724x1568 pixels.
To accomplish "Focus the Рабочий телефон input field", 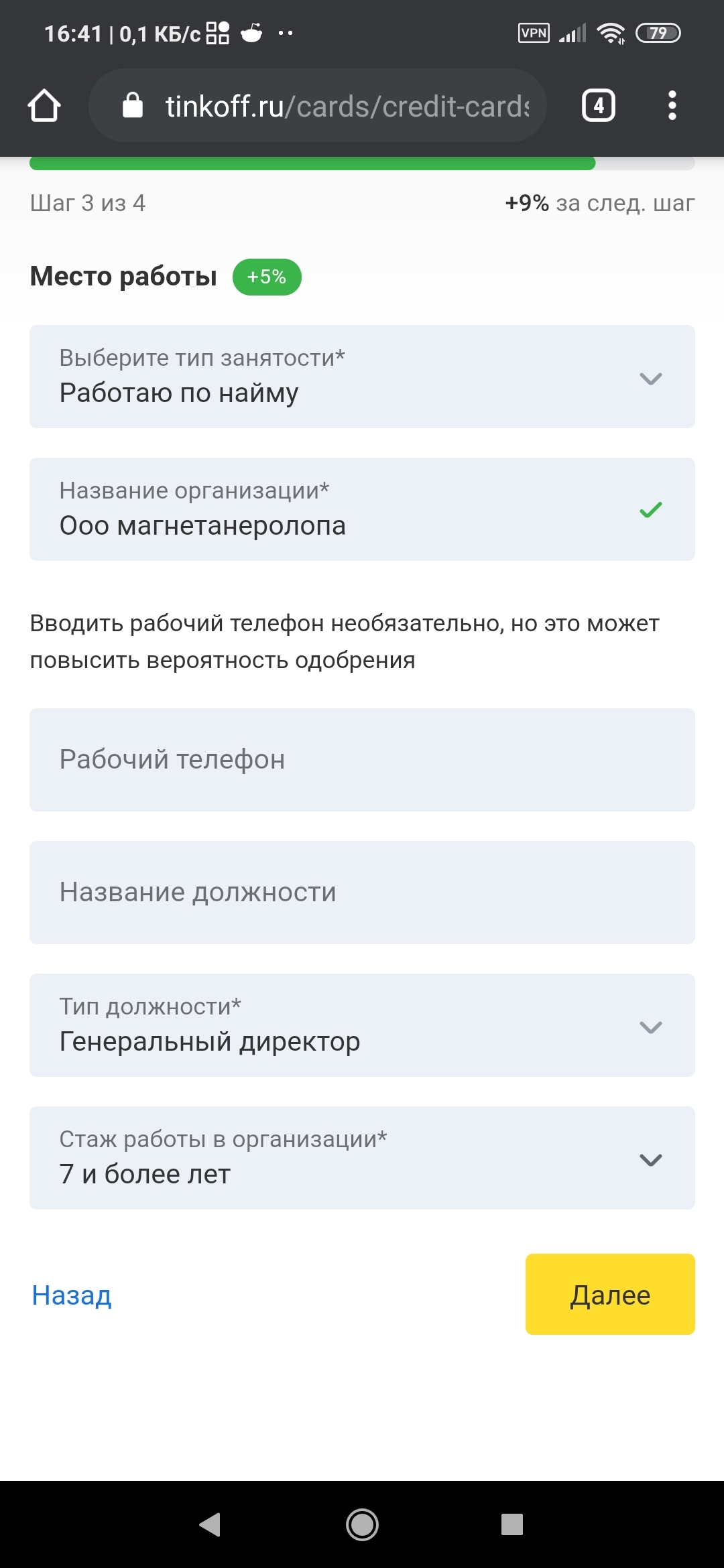I will tap(362, 760).
